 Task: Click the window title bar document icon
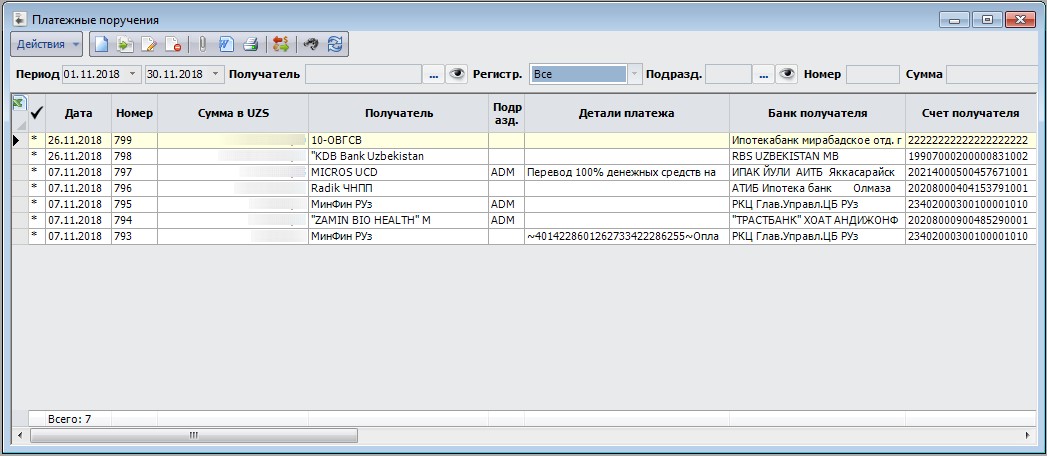click(19, 19)
